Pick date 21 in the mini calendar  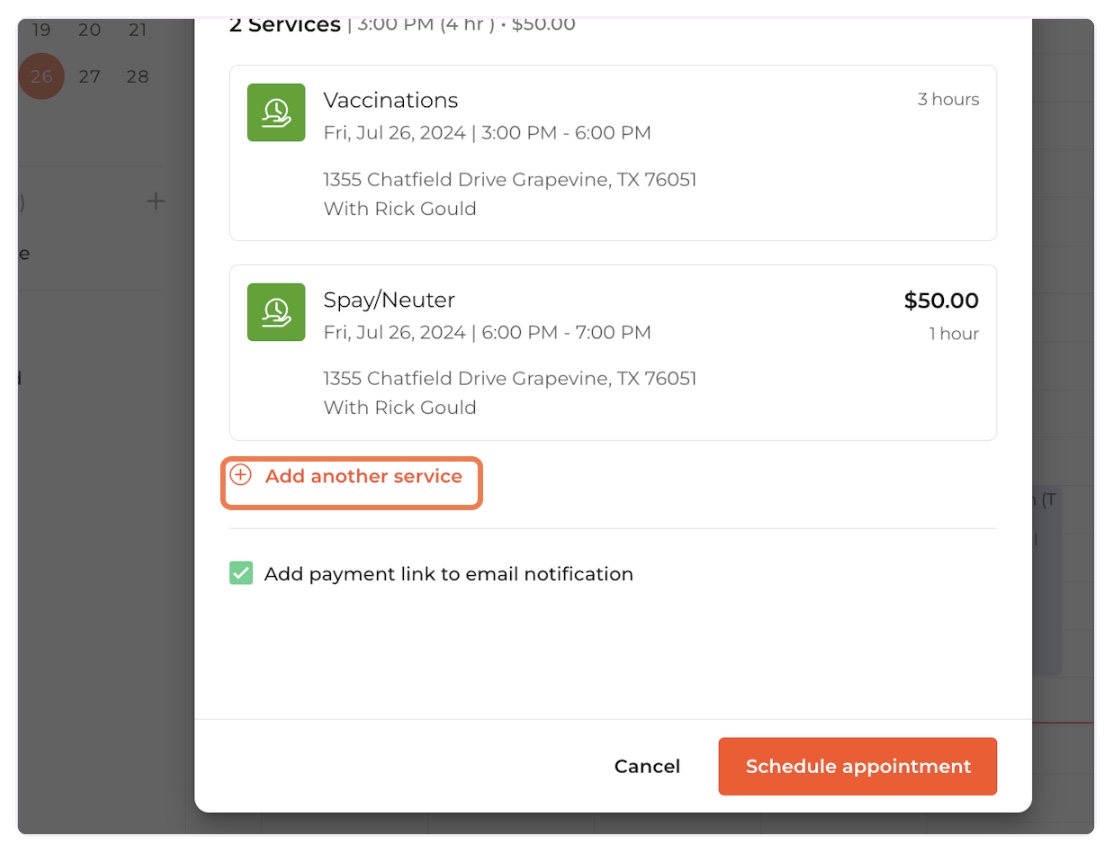pos(138,30)
